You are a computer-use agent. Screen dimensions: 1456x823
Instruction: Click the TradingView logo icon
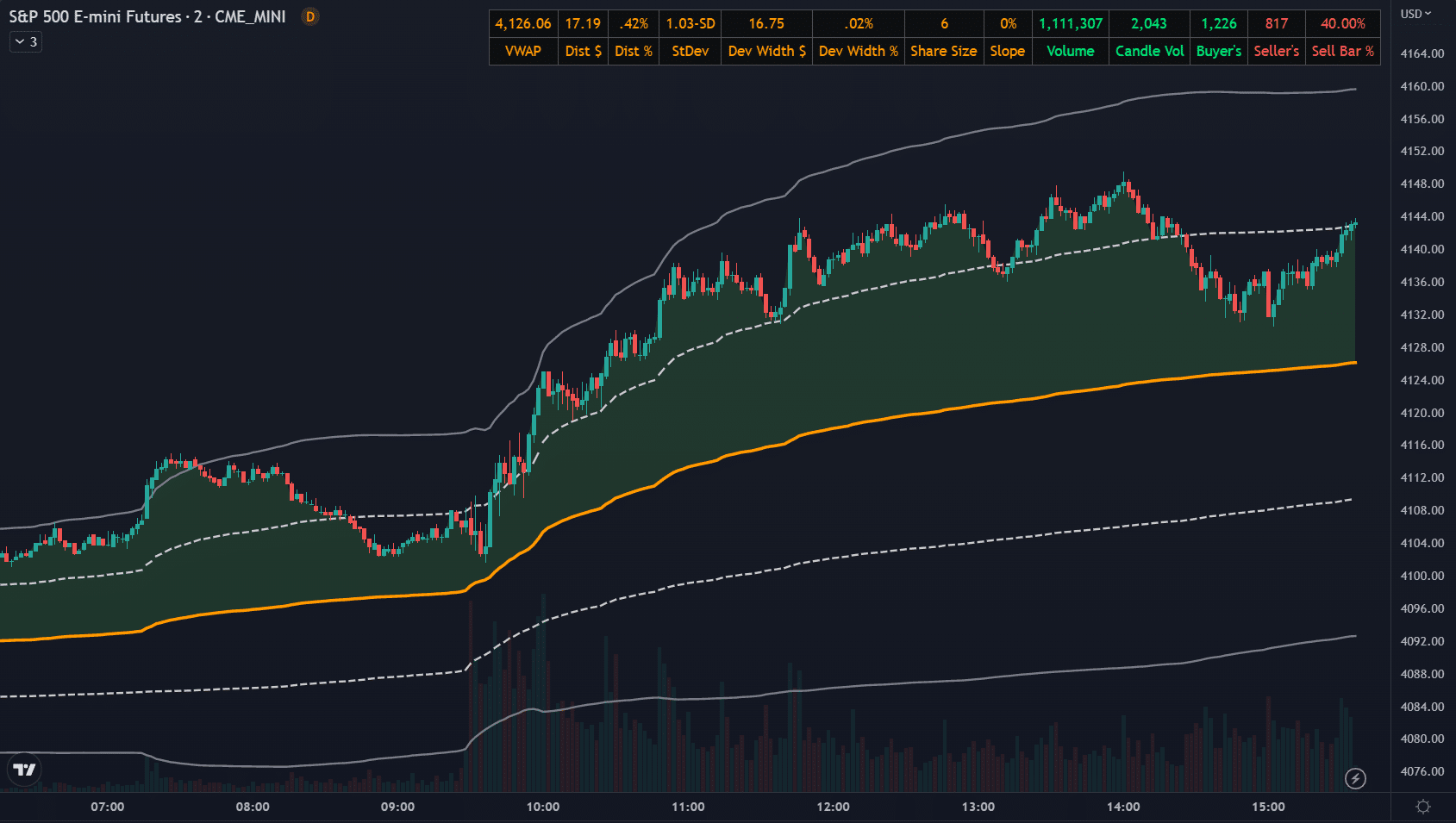click(24, 770)
